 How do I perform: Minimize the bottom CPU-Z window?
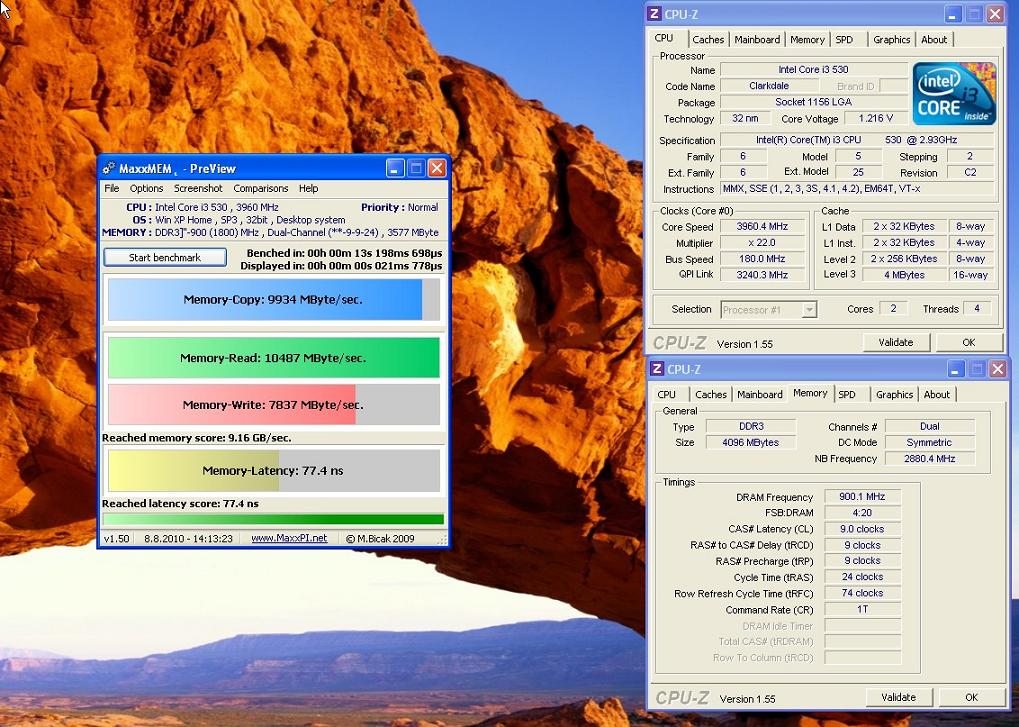click(x=955, y=369)
